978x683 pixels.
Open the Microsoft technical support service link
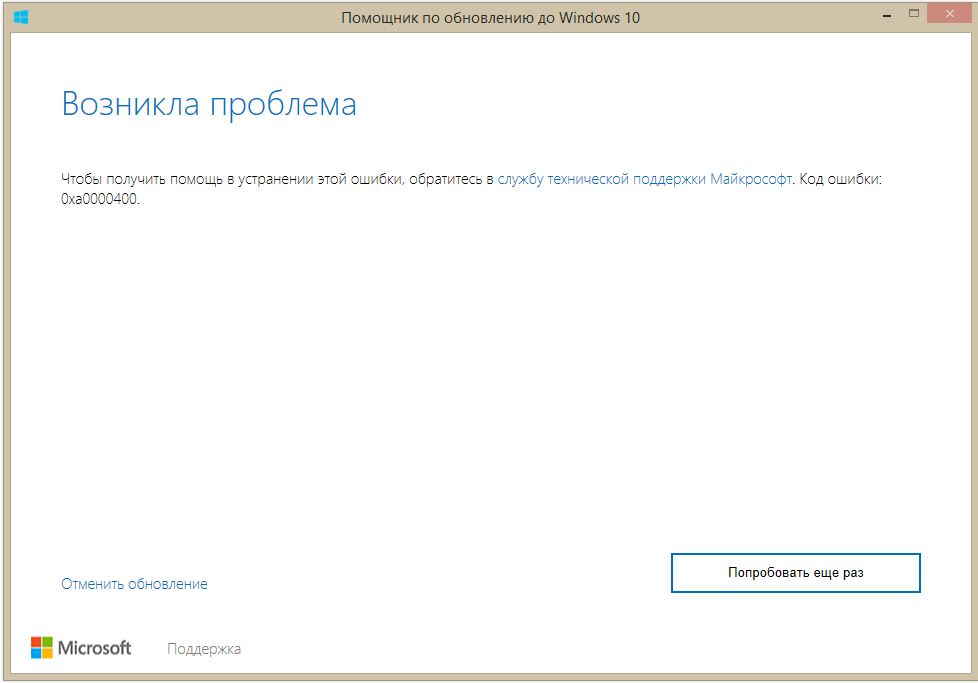tap(645, 180)
